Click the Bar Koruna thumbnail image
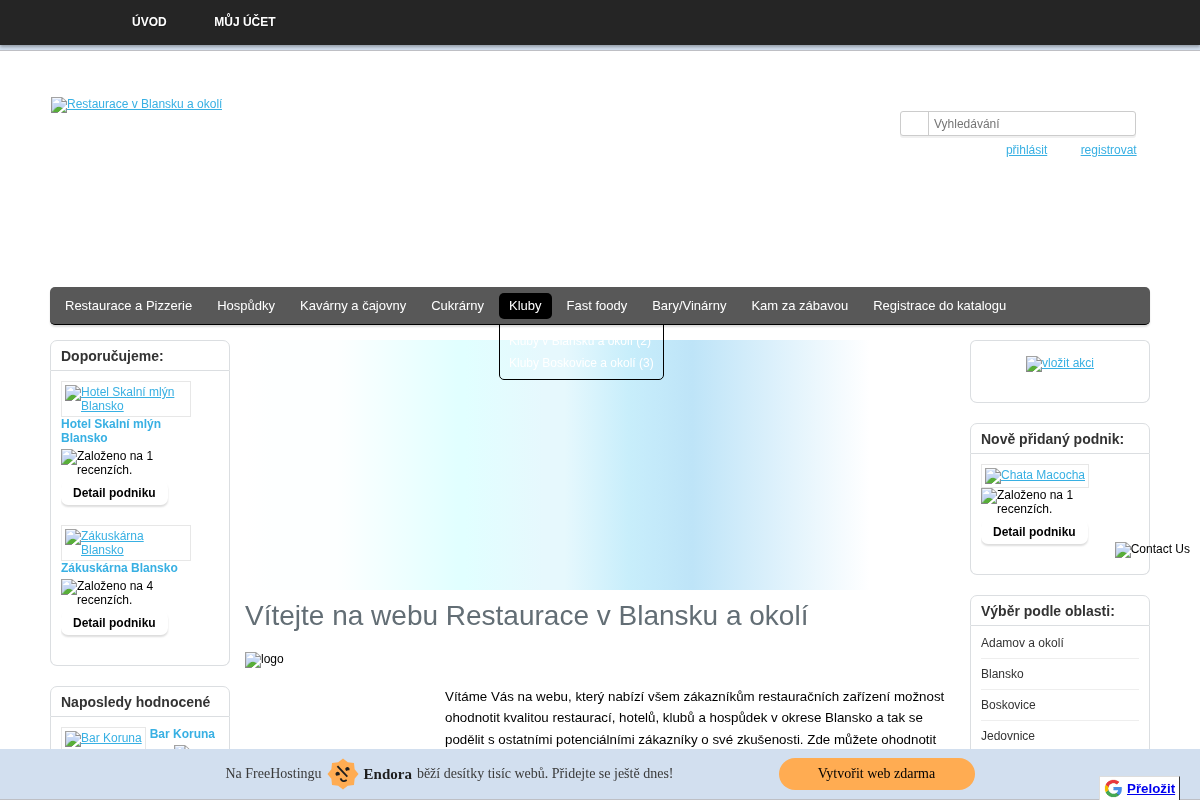The image size is (1200, 800). pyautogui.click(x=103, y=739)
